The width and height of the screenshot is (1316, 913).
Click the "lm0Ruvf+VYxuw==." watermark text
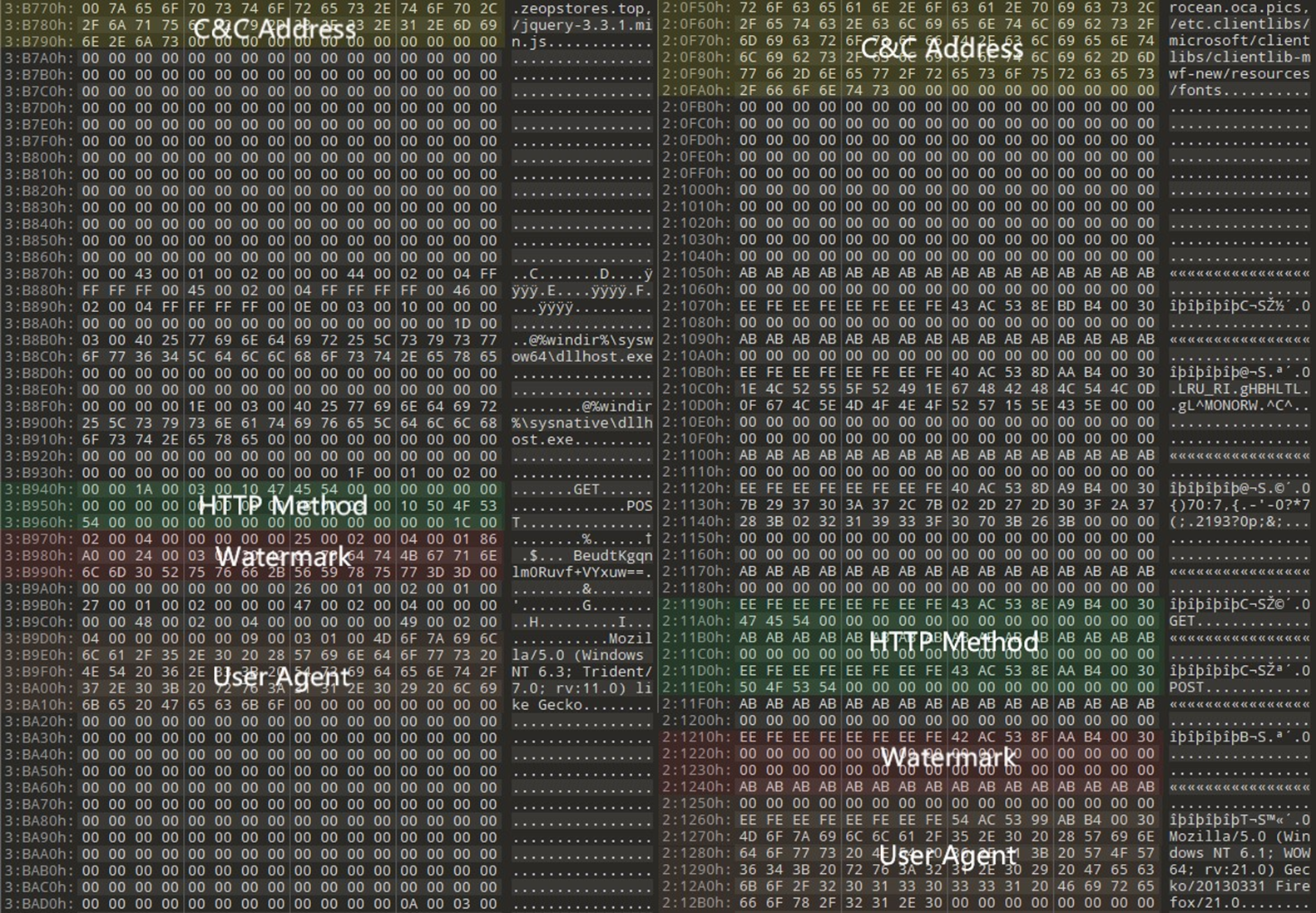tap(581, 573)
